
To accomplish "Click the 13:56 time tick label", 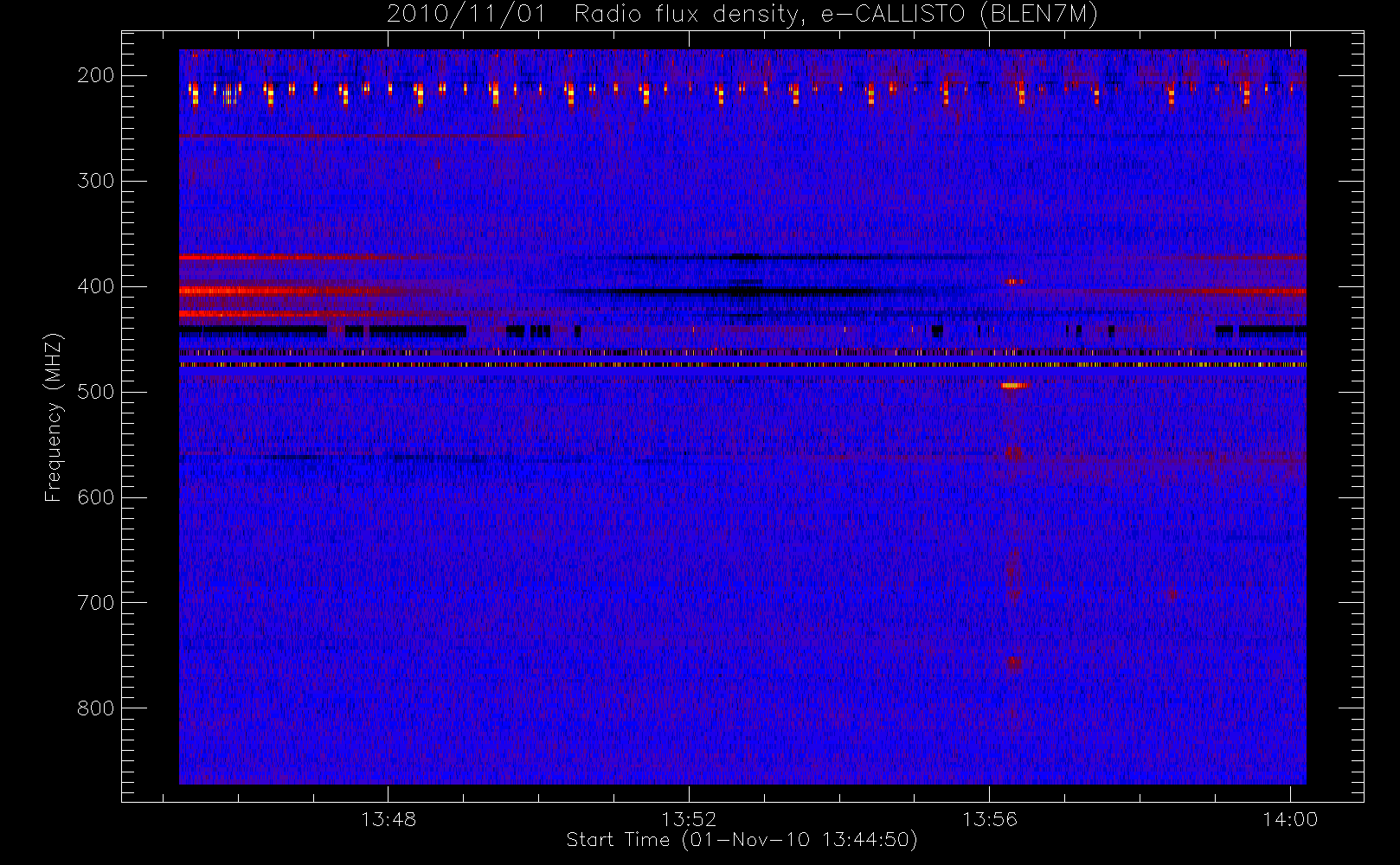I will [990, 818].
